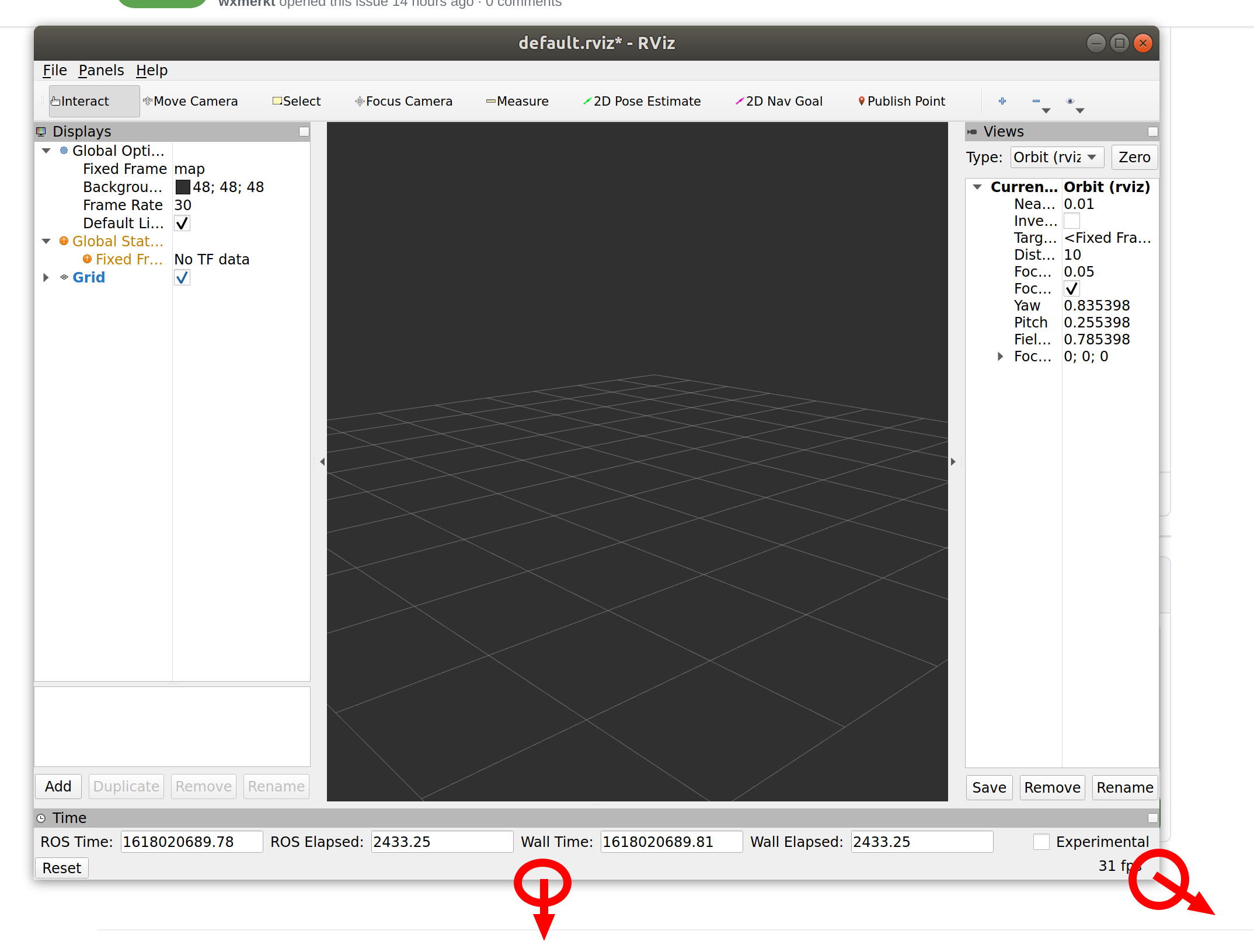The width and height of the screenshot is (1254, 952).
Task: Activate the Publish Point tool
Action: point(901,101)
